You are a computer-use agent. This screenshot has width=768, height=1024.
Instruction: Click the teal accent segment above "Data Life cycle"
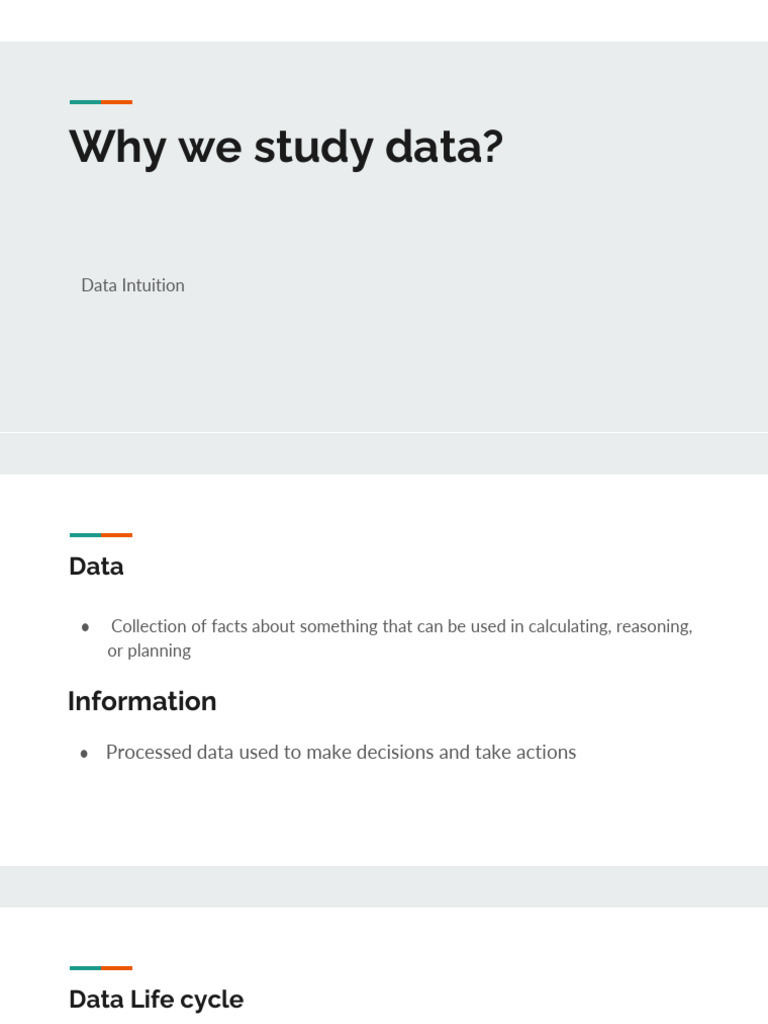tap(85, 968)
